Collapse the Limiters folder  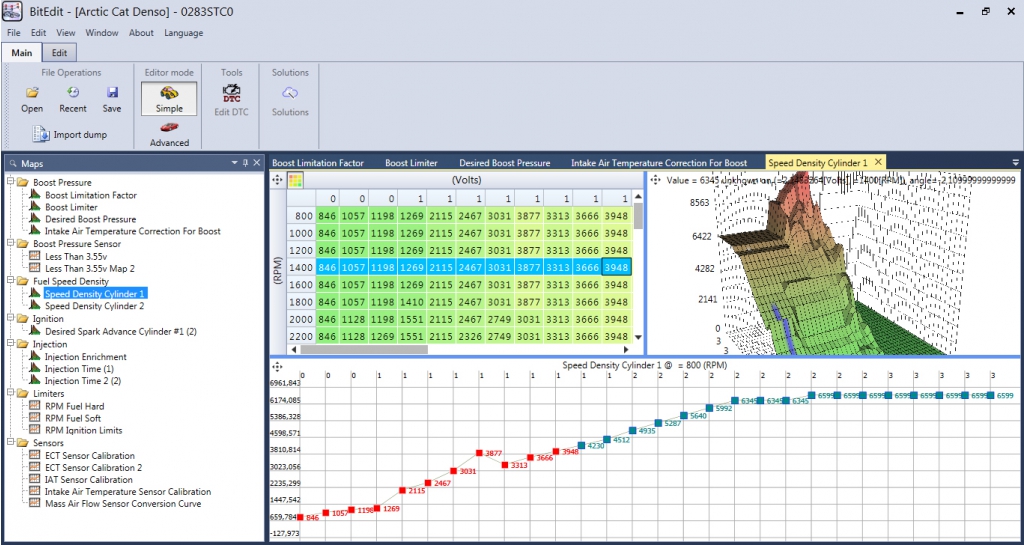pyautogui.click(x=10, y=394)
